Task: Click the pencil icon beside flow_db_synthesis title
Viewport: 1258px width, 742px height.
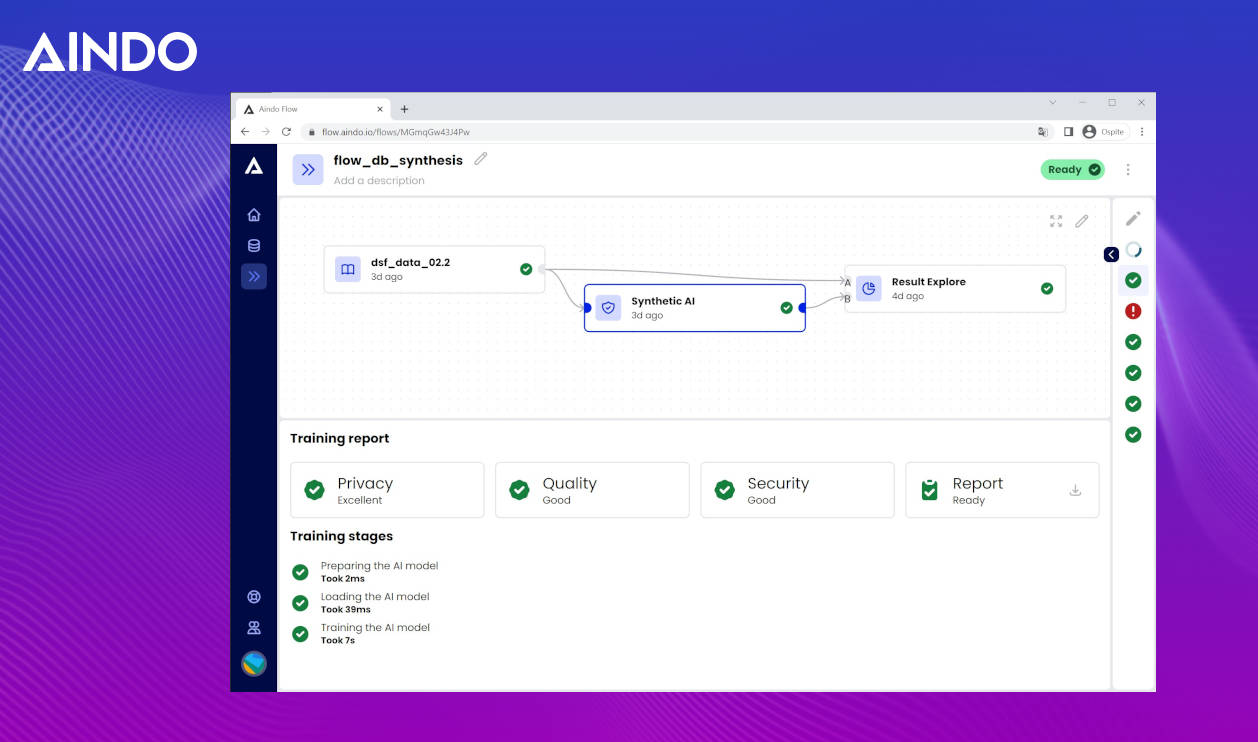Action: click(481, 159)
